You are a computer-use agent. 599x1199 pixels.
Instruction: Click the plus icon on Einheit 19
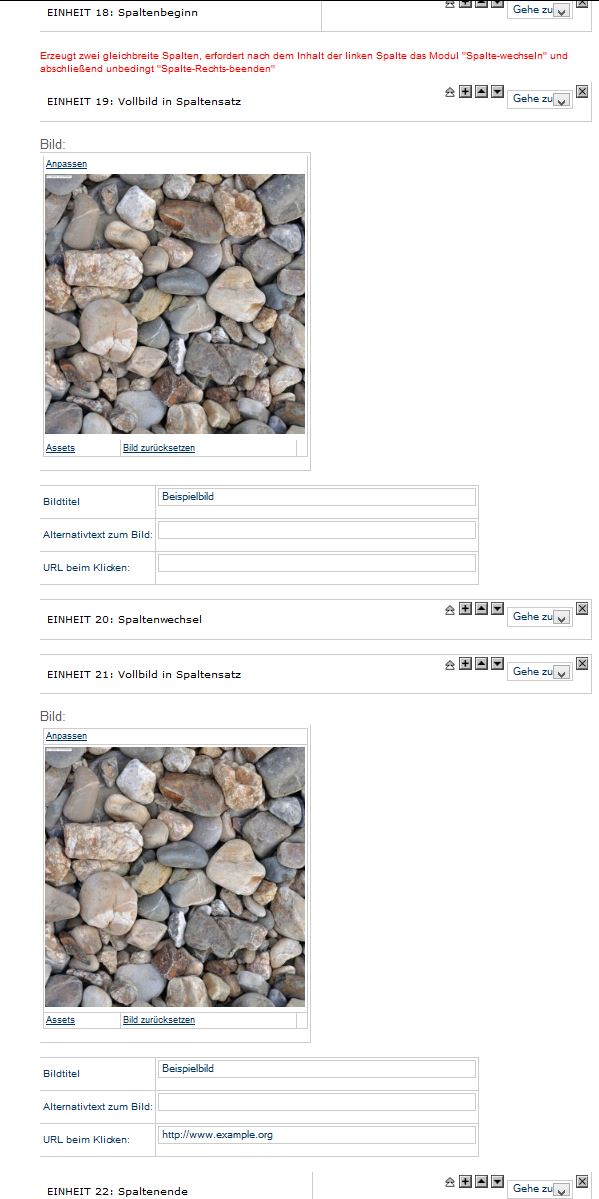click(465, 92)
